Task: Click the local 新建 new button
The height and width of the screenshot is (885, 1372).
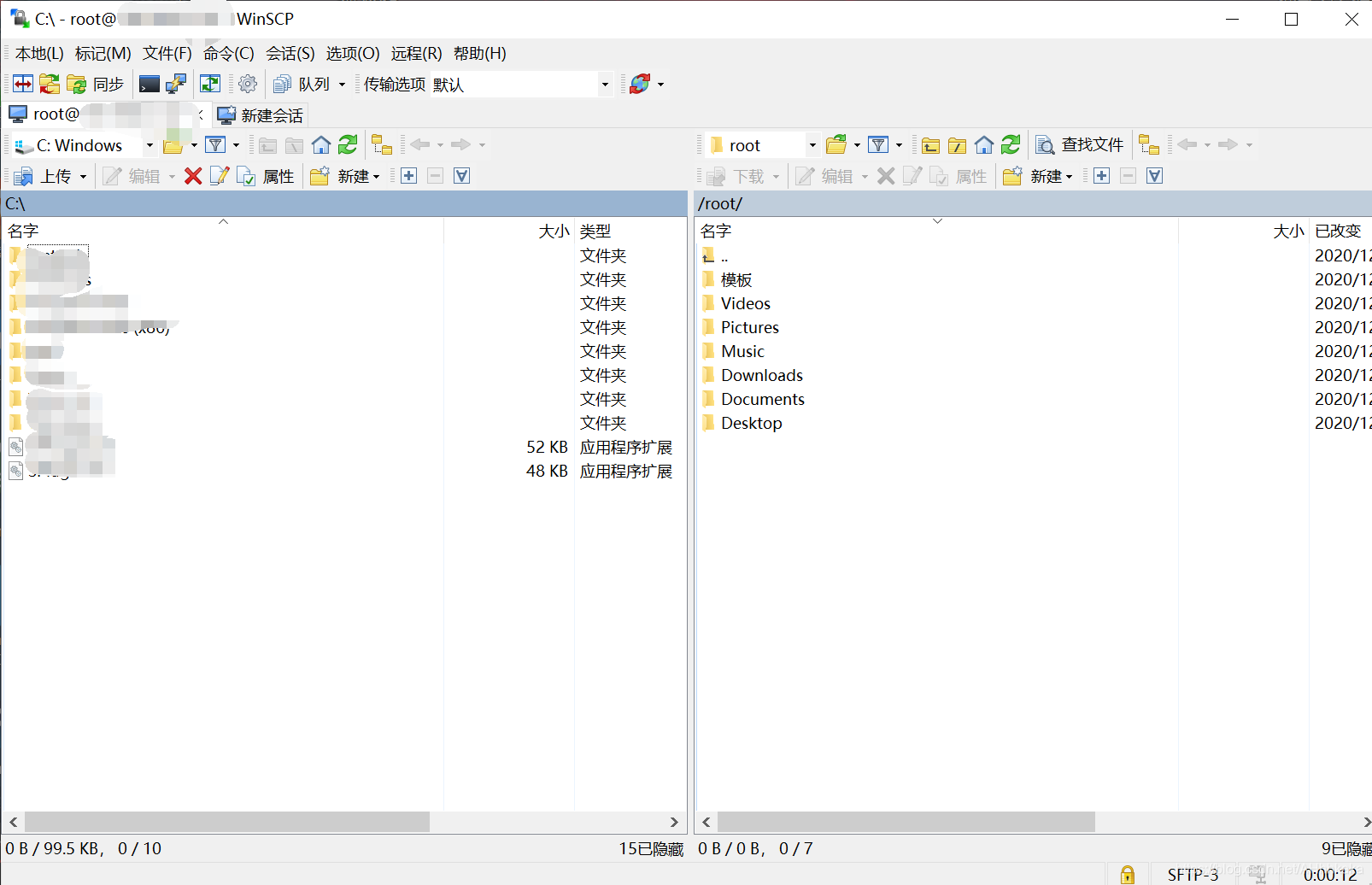Action: tap(345, 176)
